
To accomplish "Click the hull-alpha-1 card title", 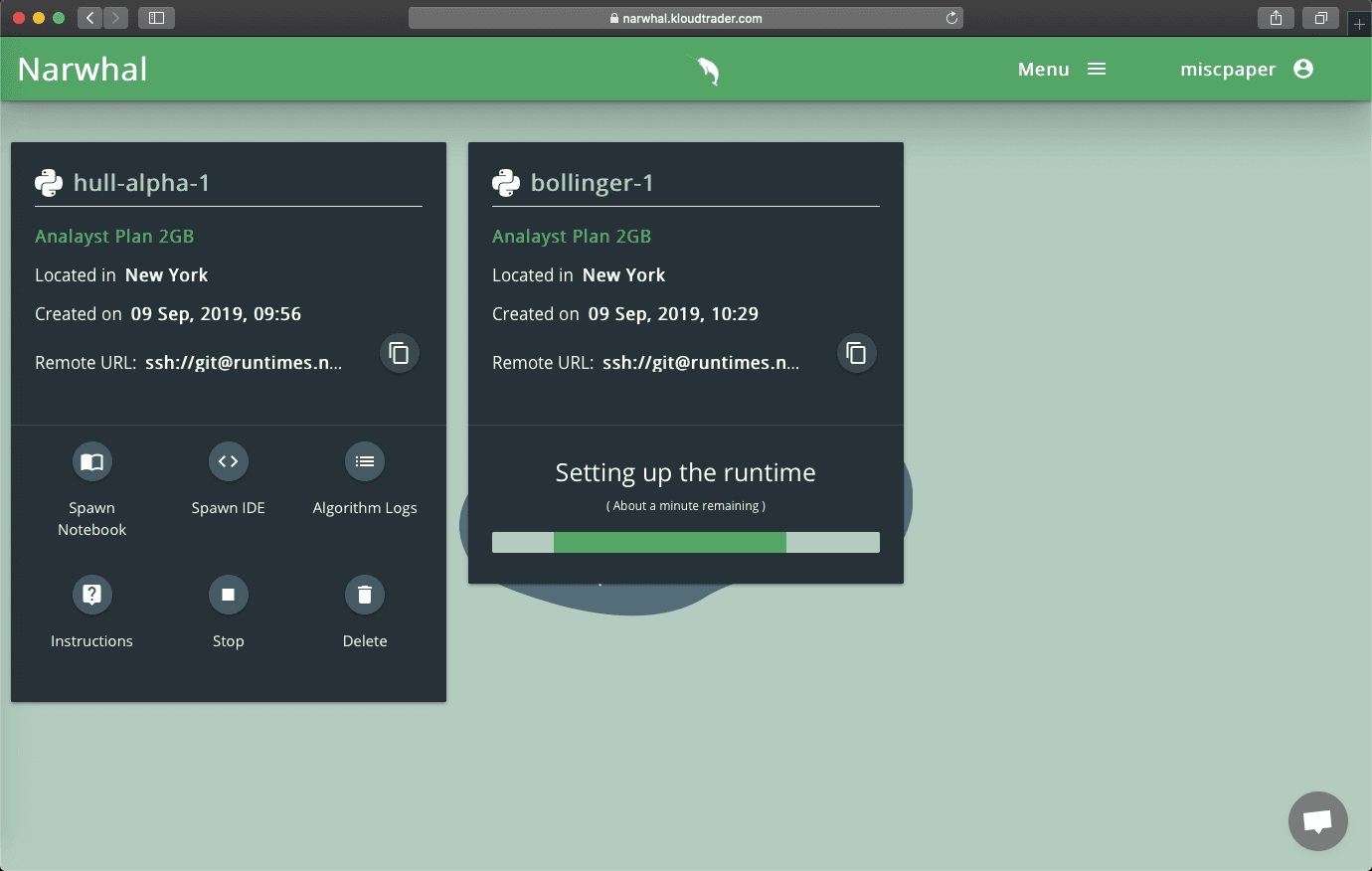I will [141, 183].
